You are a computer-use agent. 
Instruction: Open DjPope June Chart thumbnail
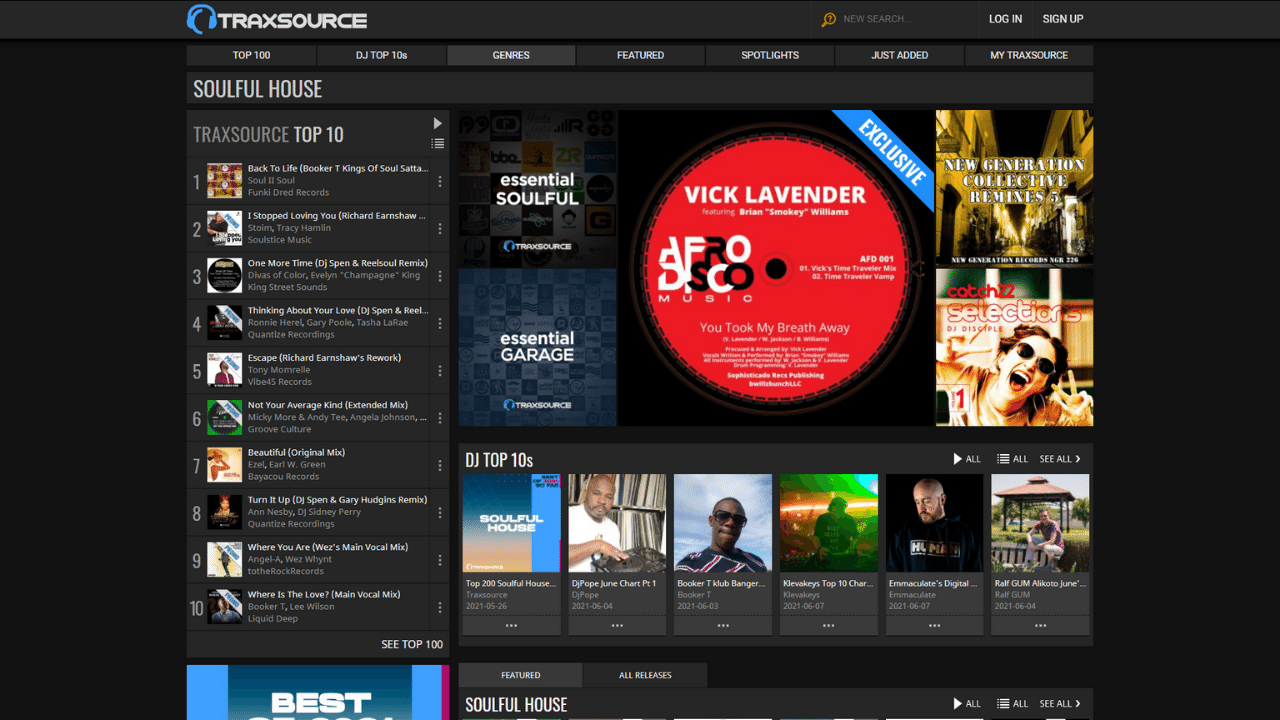[617, 523]
